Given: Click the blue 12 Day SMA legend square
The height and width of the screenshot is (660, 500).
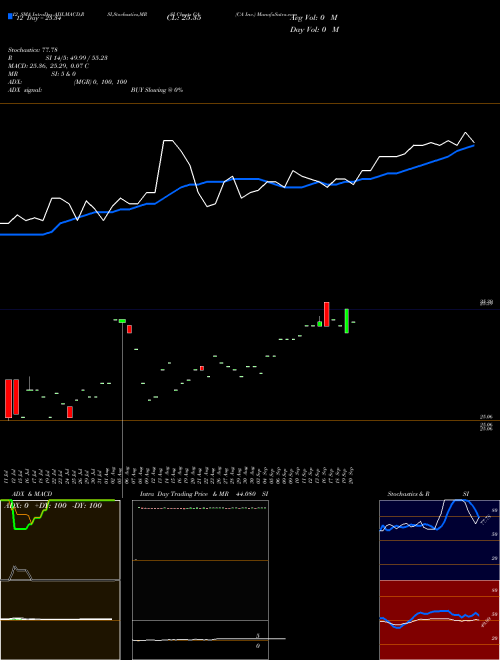Looking at the screenshot, I should pyautogui.click(x=10, y=17).
